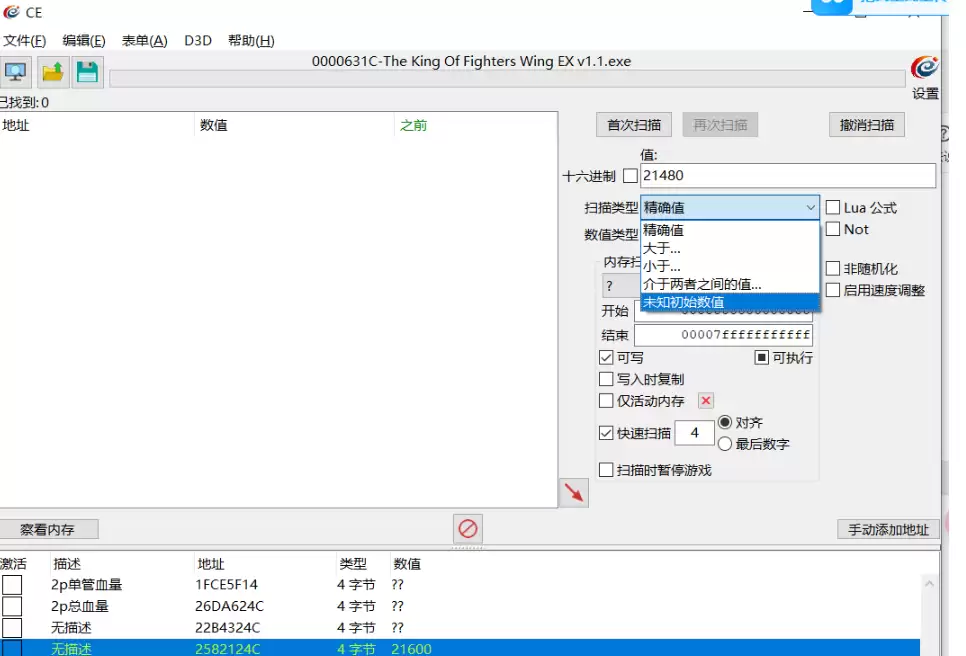
Task: Toggle the fast scan checkbox
Action: click(606, 433)
